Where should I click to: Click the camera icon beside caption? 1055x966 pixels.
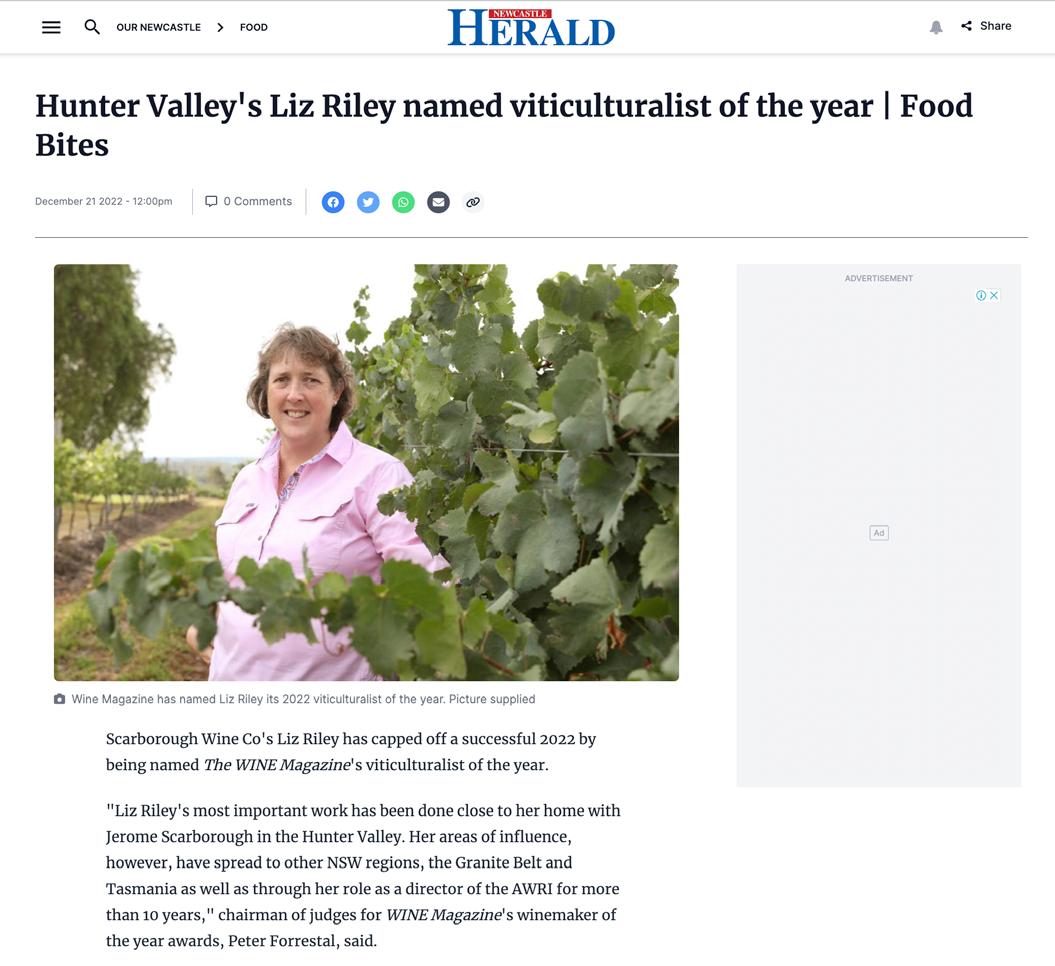click(x=60, y=699)
